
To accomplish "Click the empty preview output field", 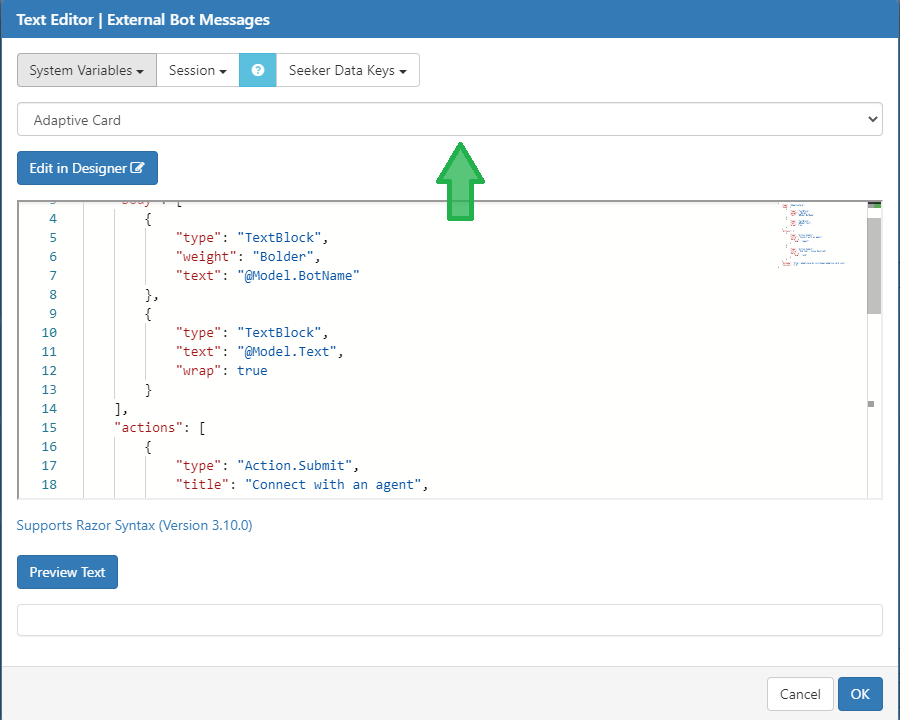I will (450, 620).
